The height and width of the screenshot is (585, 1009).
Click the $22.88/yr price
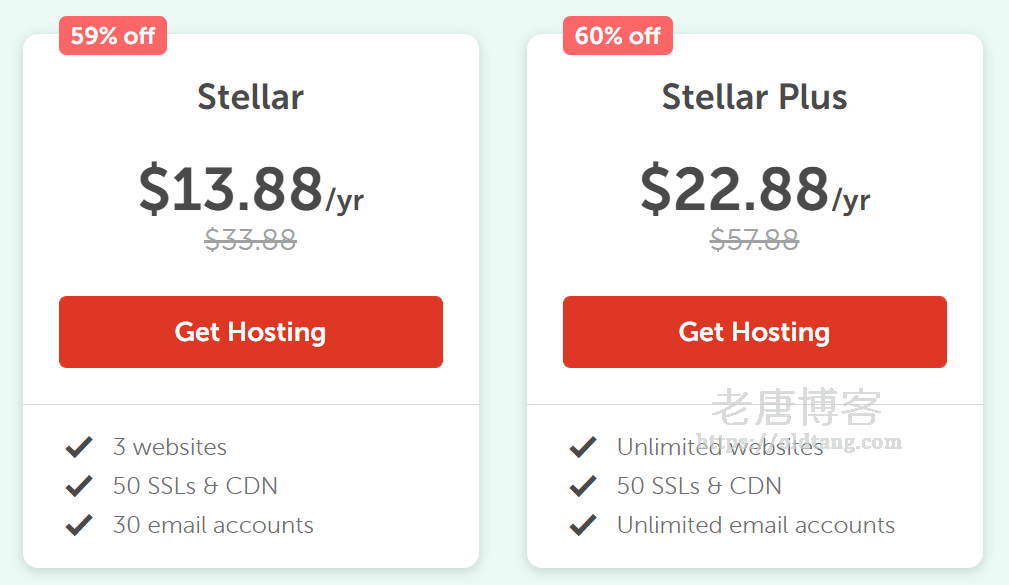tap(754, 189)
